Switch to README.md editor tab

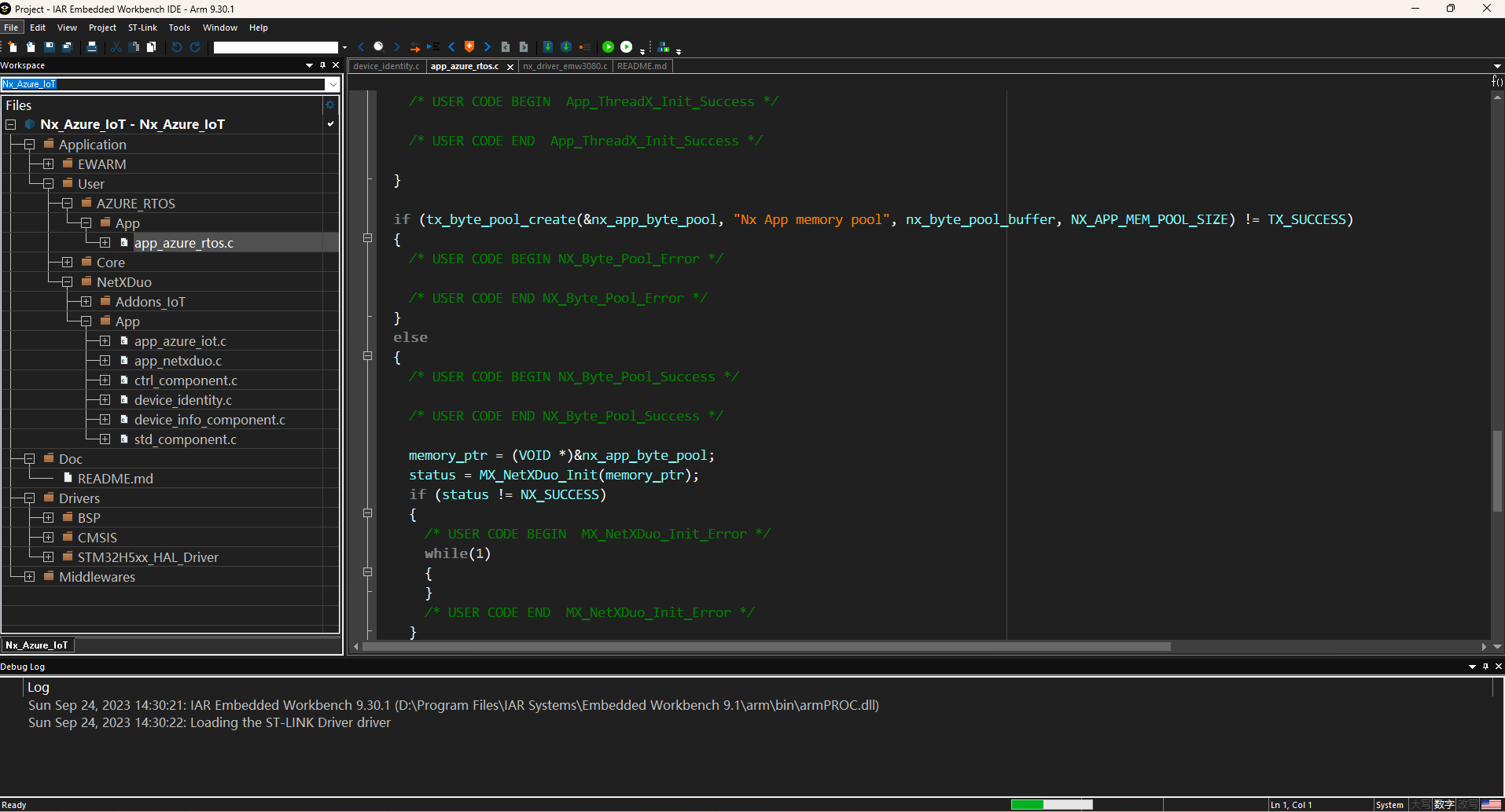coord(642,66)
